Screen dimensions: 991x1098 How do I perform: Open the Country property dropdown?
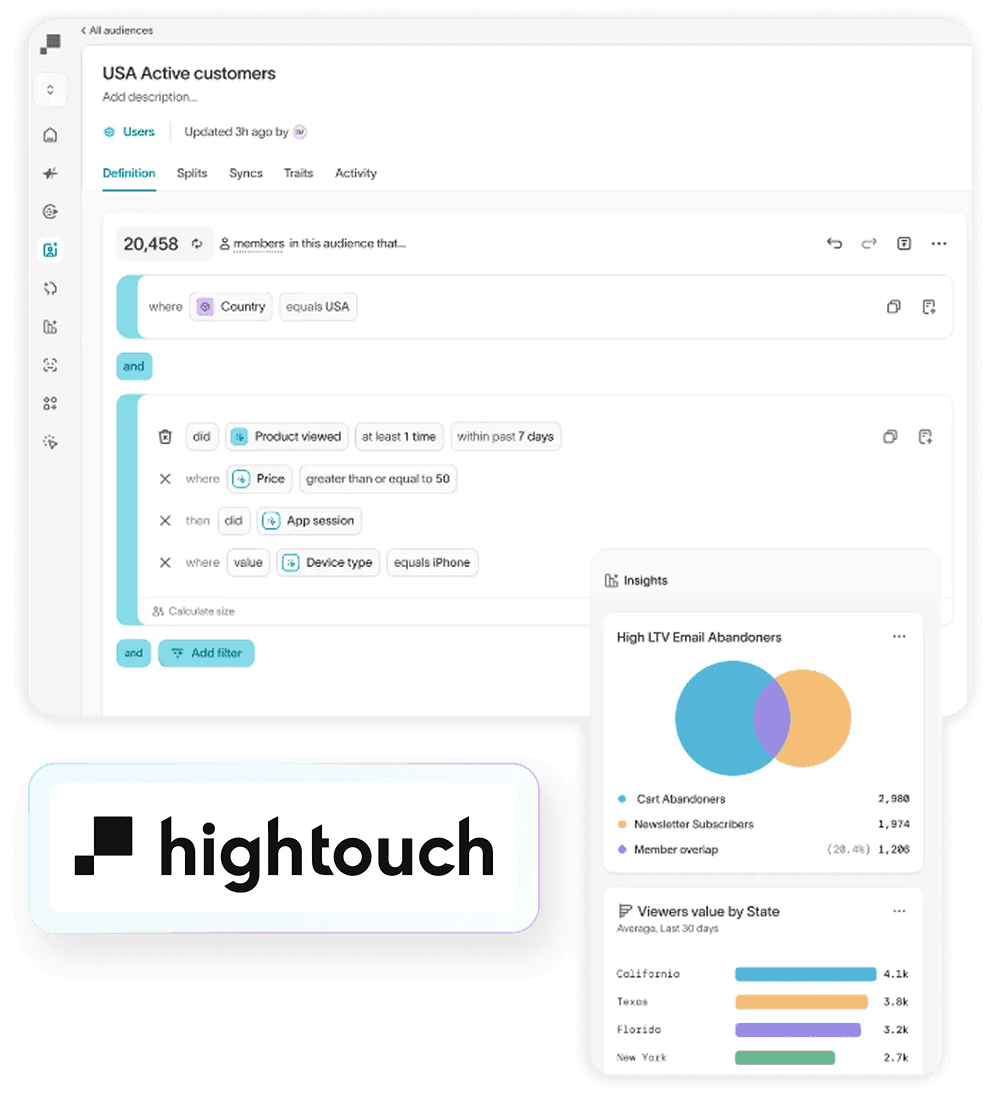tap(231, 307)
